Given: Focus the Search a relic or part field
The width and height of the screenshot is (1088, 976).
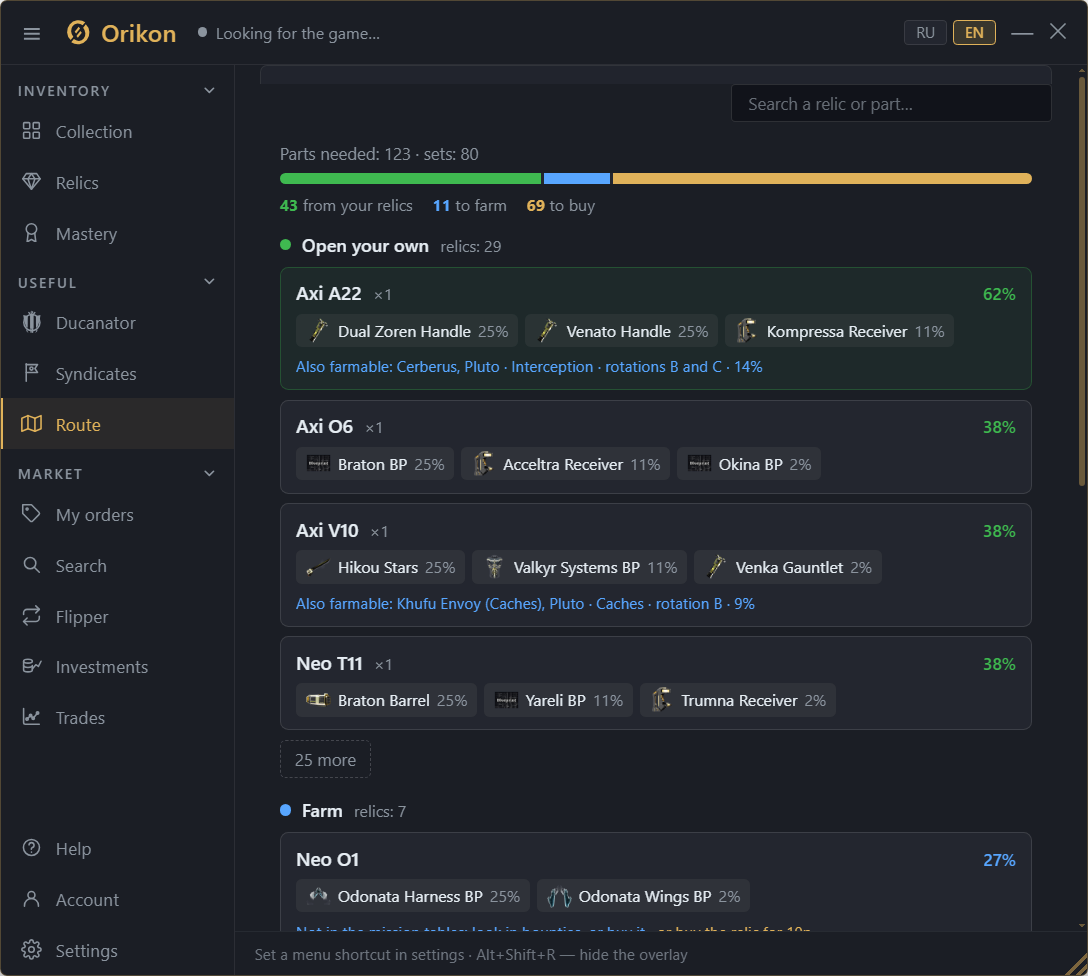Looking at the screenshot, I should [891, 104].
